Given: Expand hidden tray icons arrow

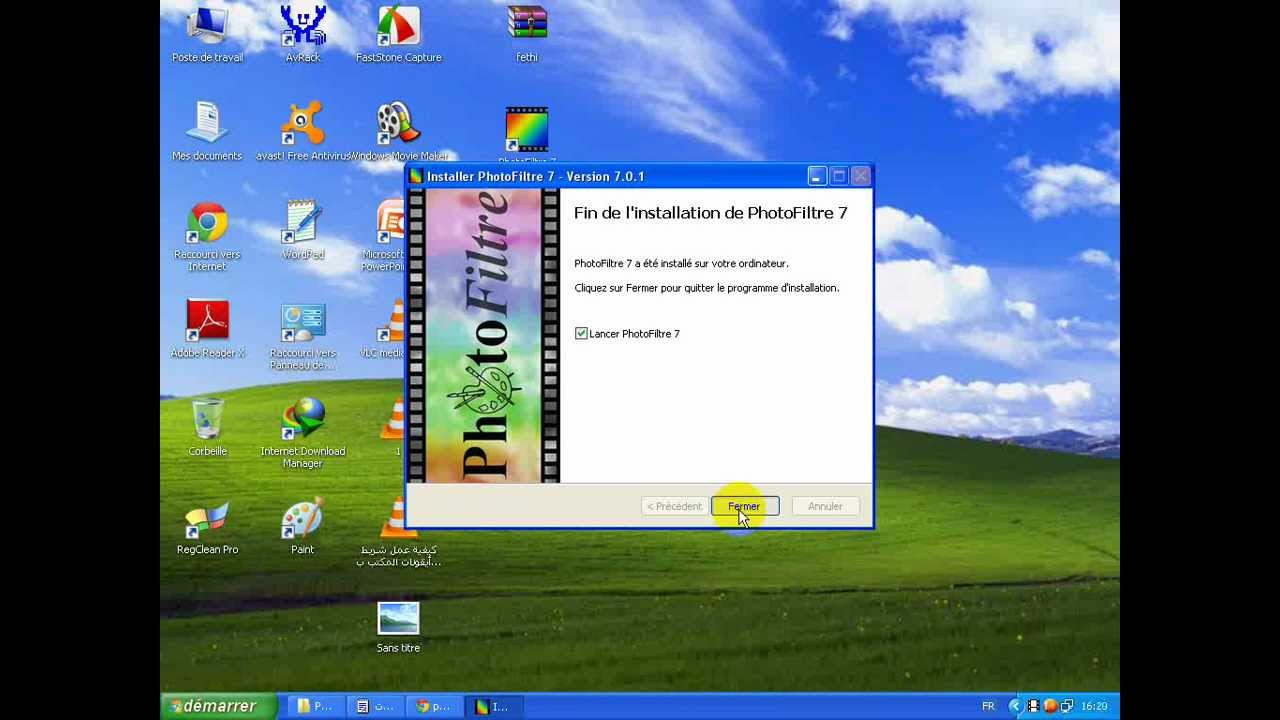Looking at the screenshot, I should 1015,706.
